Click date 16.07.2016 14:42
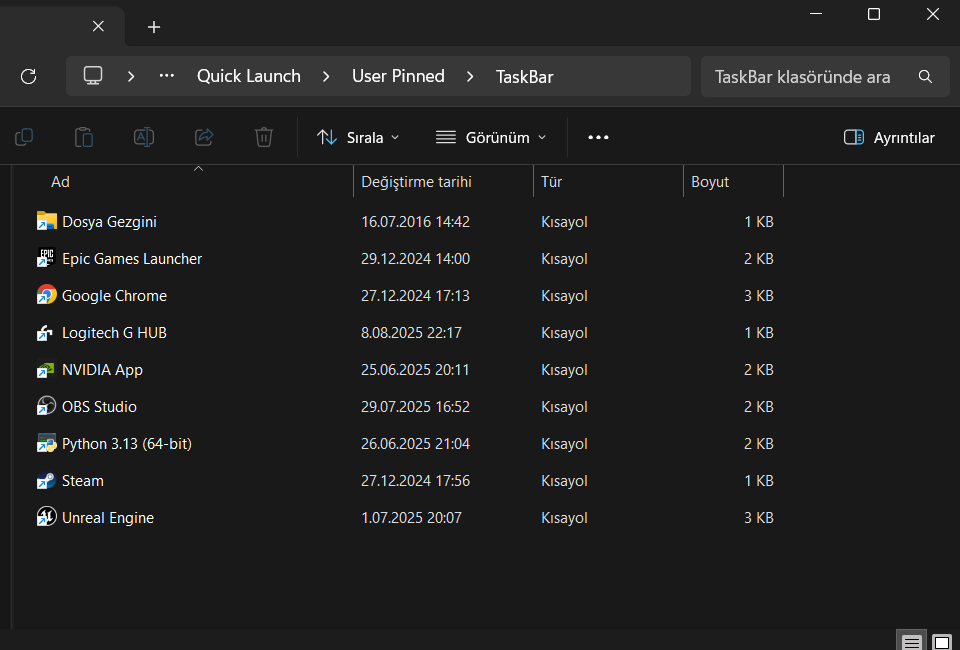The width and height of the screenshot is (960, 650). click(x=415, y=222)
